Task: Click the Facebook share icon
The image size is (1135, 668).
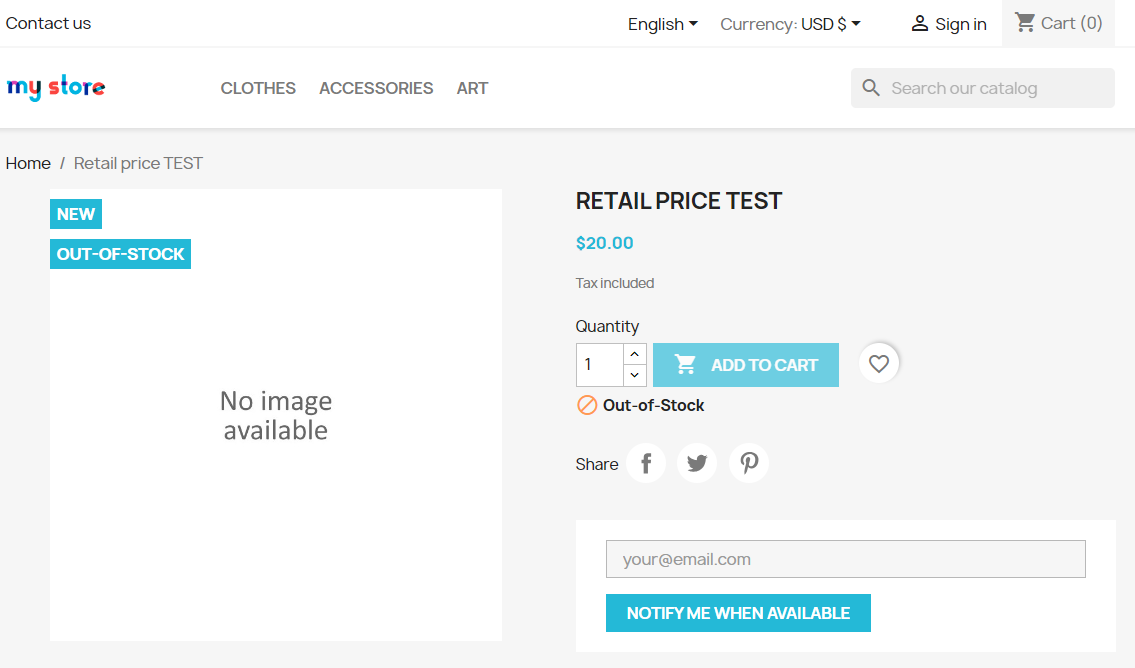Action: click(x=646, y=463)
